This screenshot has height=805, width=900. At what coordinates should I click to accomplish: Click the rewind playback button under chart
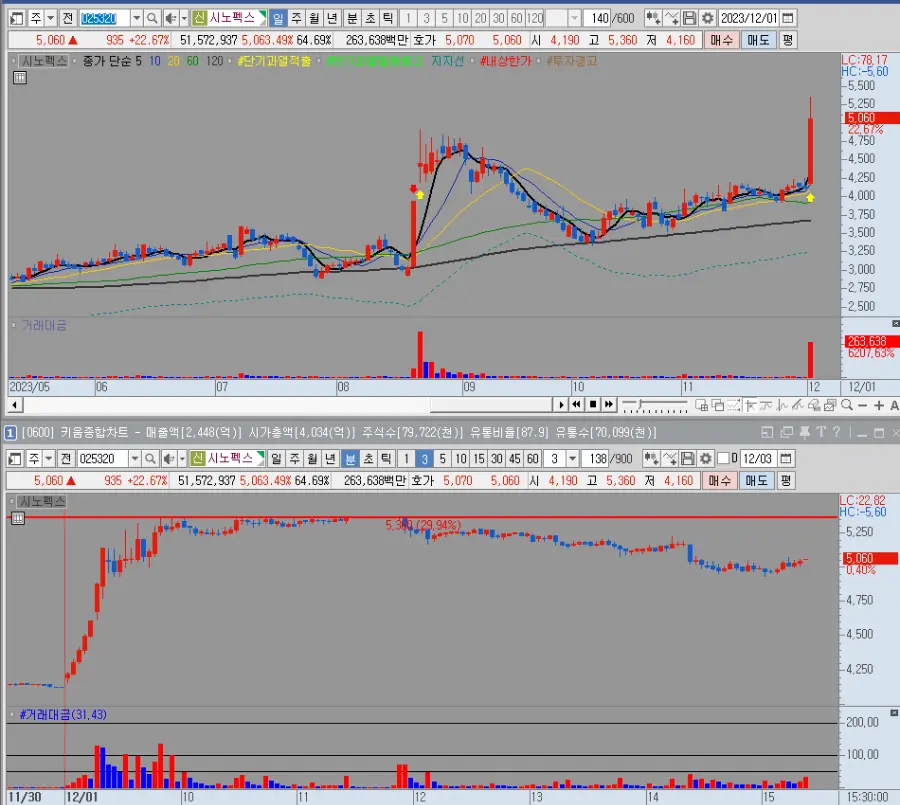[576, 405]
